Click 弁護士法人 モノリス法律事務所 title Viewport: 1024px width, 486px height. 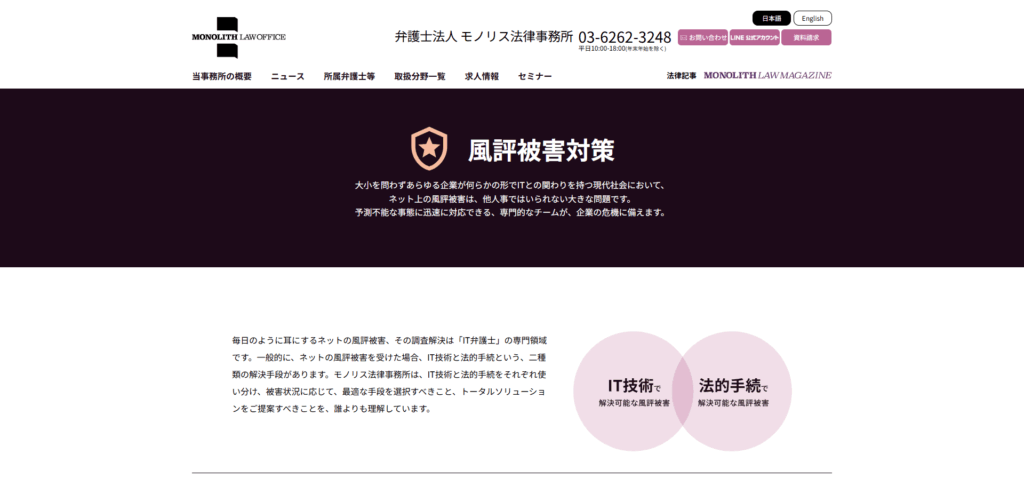[483, 37]
